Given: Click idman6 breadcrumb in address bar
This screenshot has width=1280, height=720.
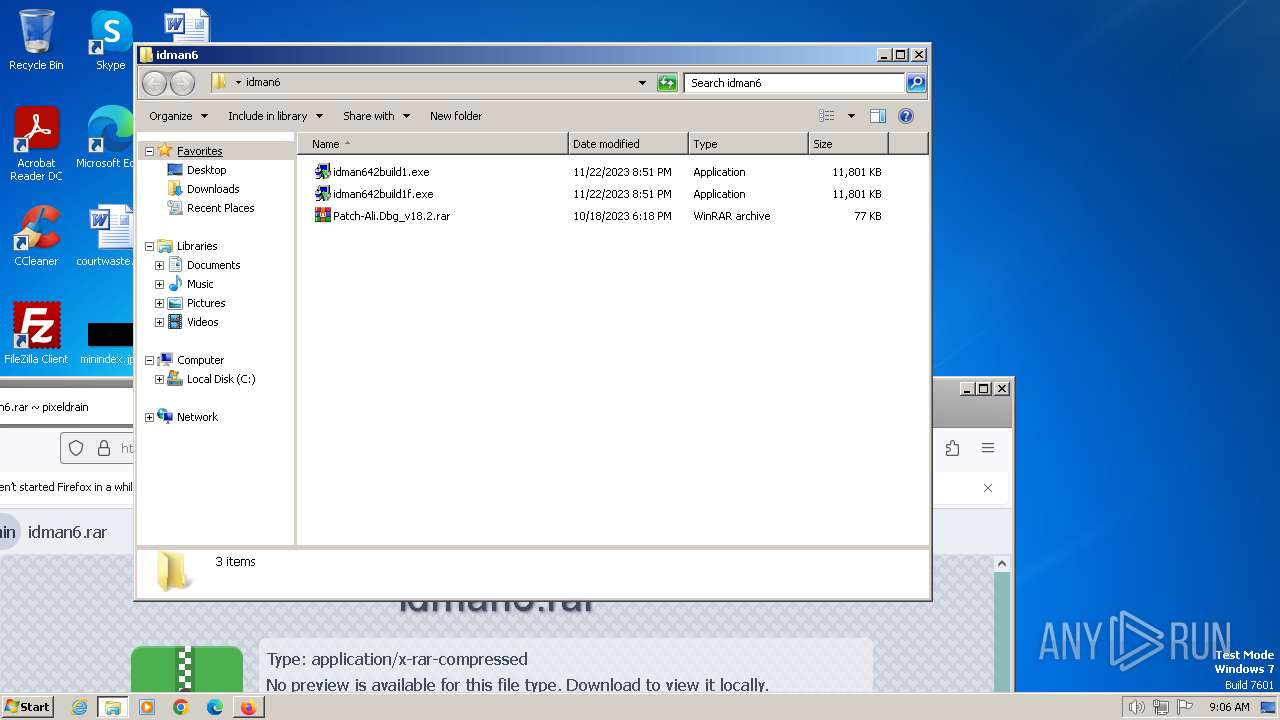Looking at the screenshot, I should tap(263, 83).
